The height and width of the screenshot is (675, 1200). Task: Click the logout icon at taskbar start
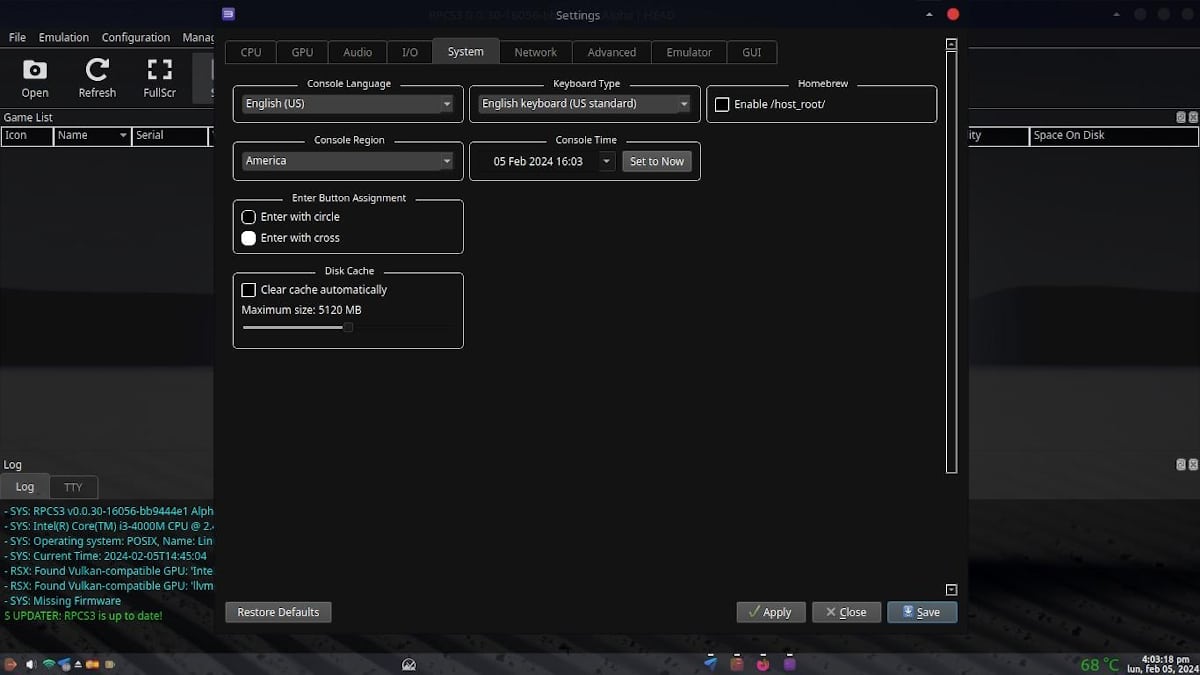10,664
